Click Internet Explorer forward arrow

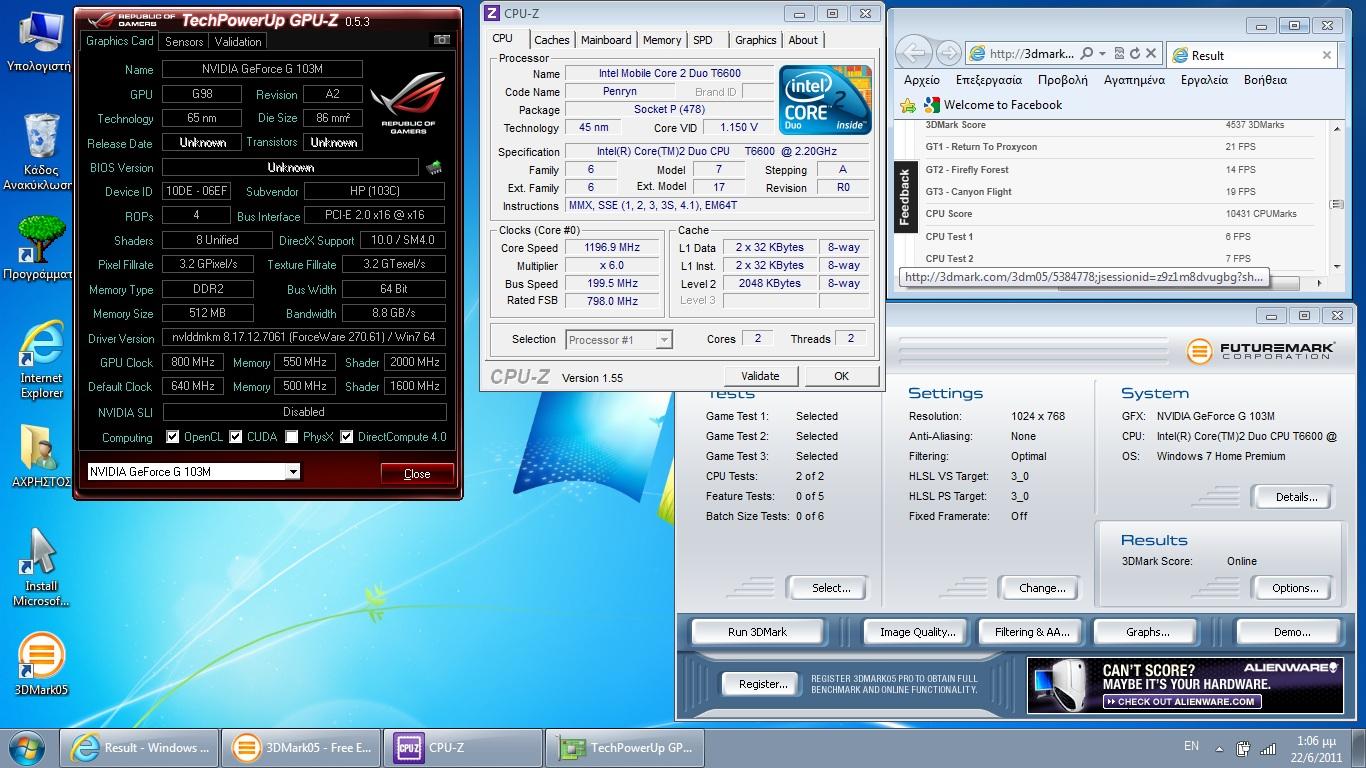(x=949, y=53)
